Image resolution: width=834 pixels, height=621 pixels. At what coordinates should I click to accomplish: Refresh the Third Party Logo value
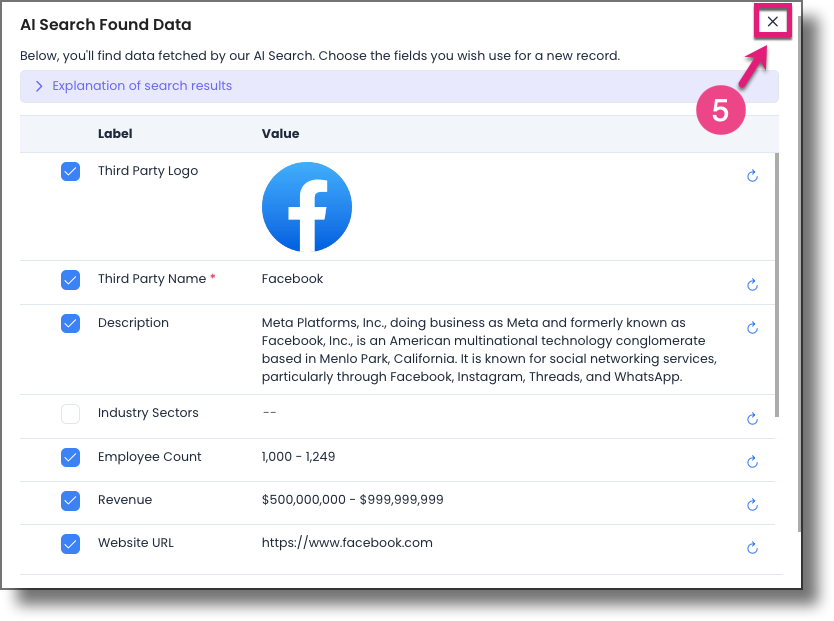pyautogui.click(x=752, y=174)
